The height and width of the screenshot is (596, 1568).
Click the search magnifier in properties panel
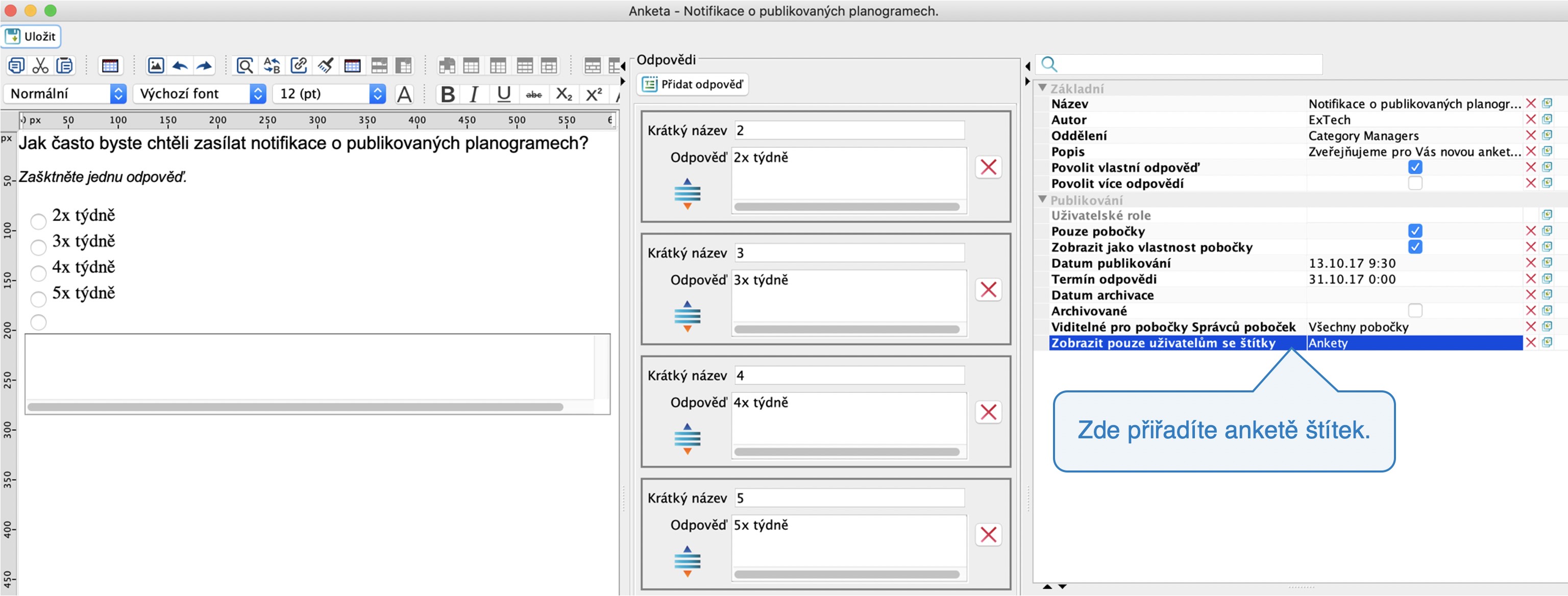point(1049,64)
